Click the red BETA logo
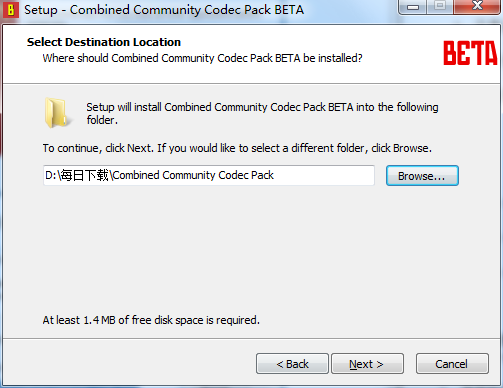 coord(470,53)
